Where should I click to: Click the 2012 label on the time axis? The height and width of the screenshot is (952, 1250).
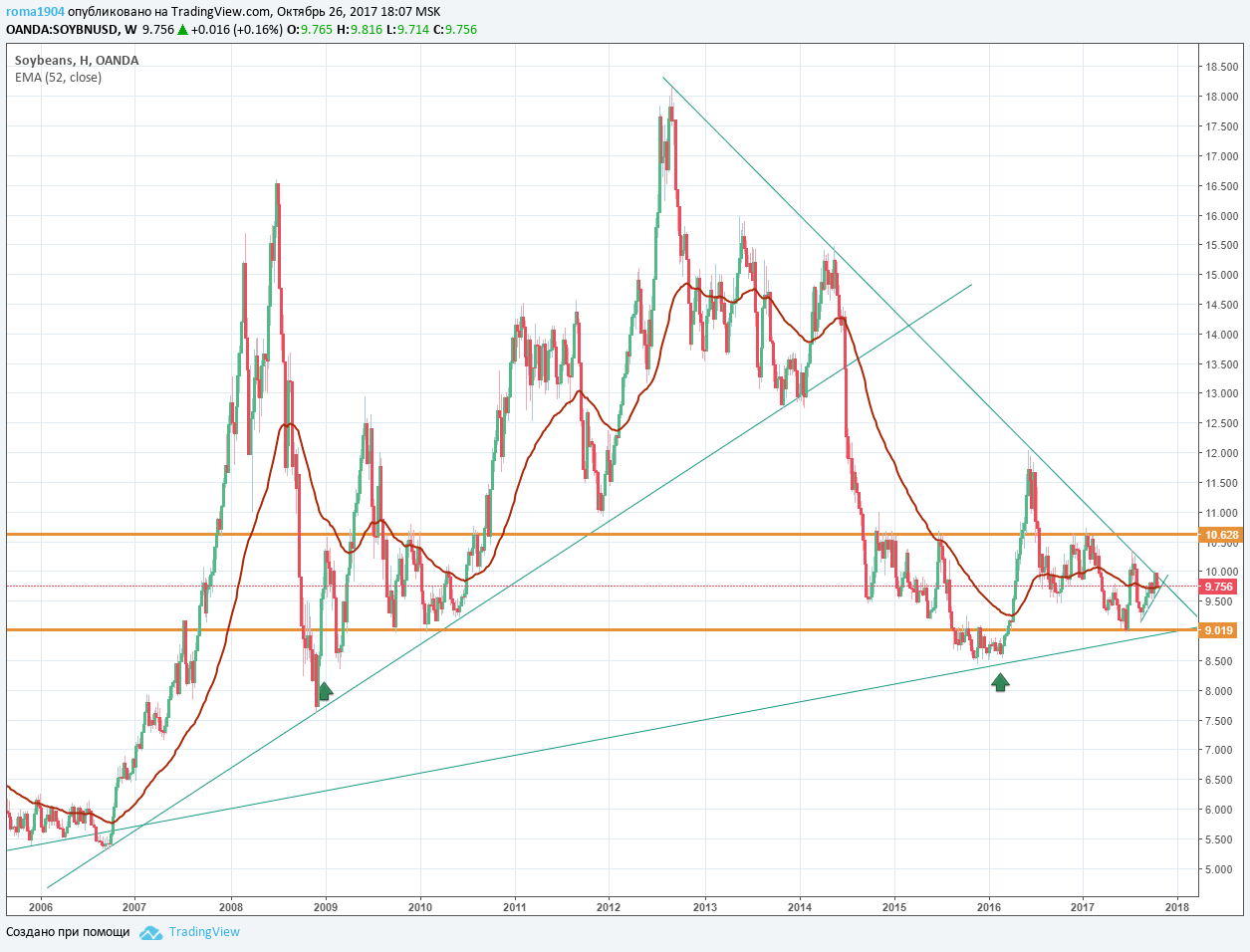(609, 907)
